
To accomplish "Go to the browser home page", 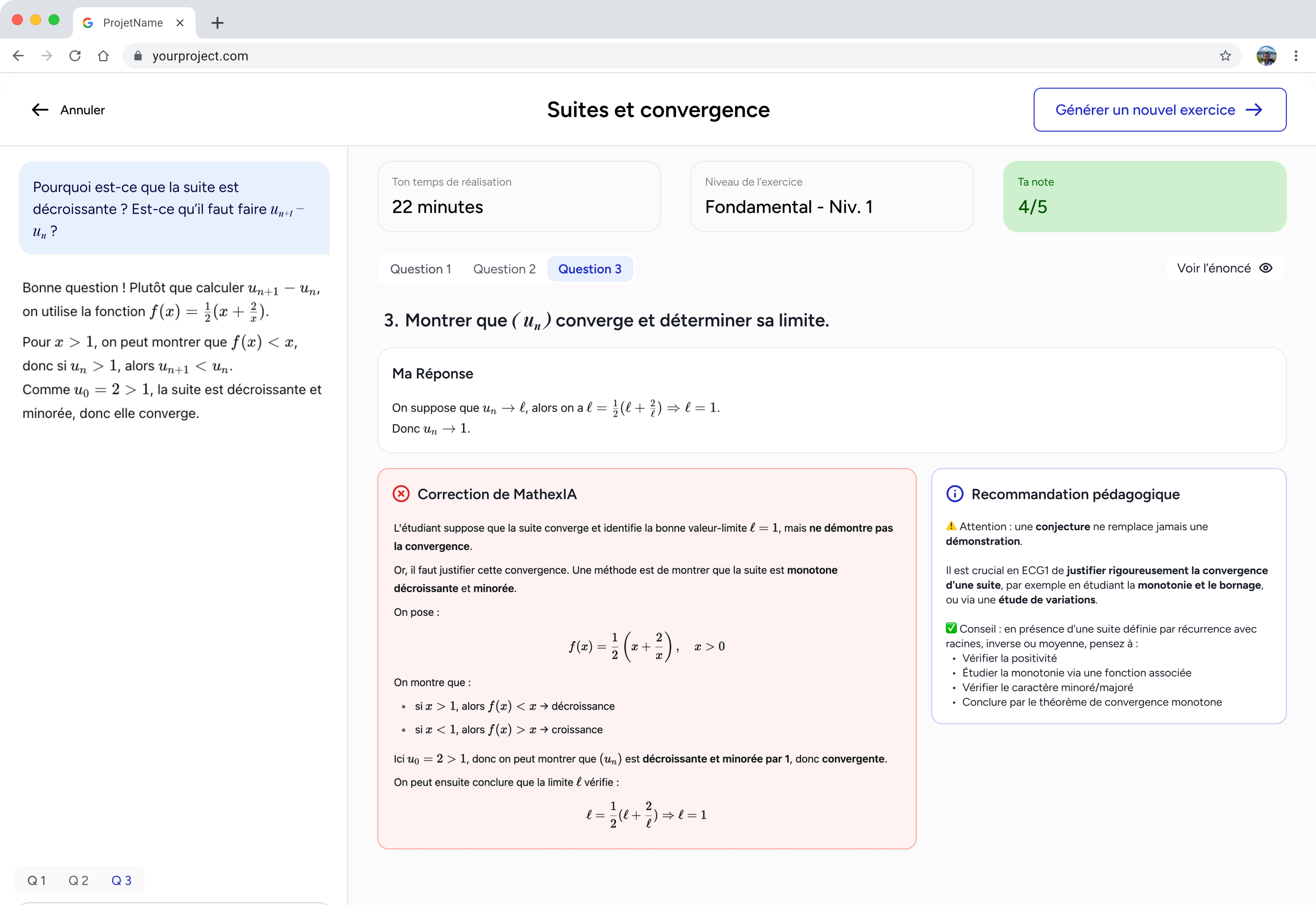I will 103,55.
